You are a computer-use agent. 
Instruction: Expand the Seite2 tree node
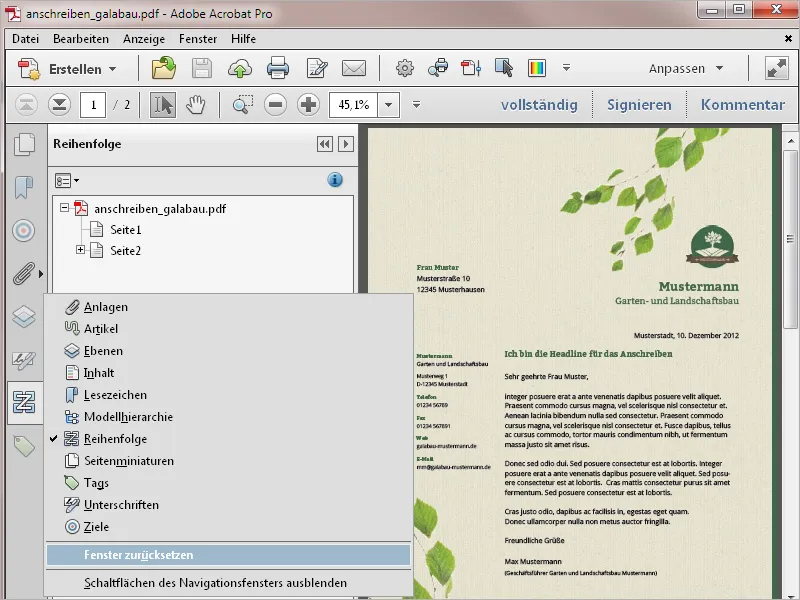tap(81, 250)
